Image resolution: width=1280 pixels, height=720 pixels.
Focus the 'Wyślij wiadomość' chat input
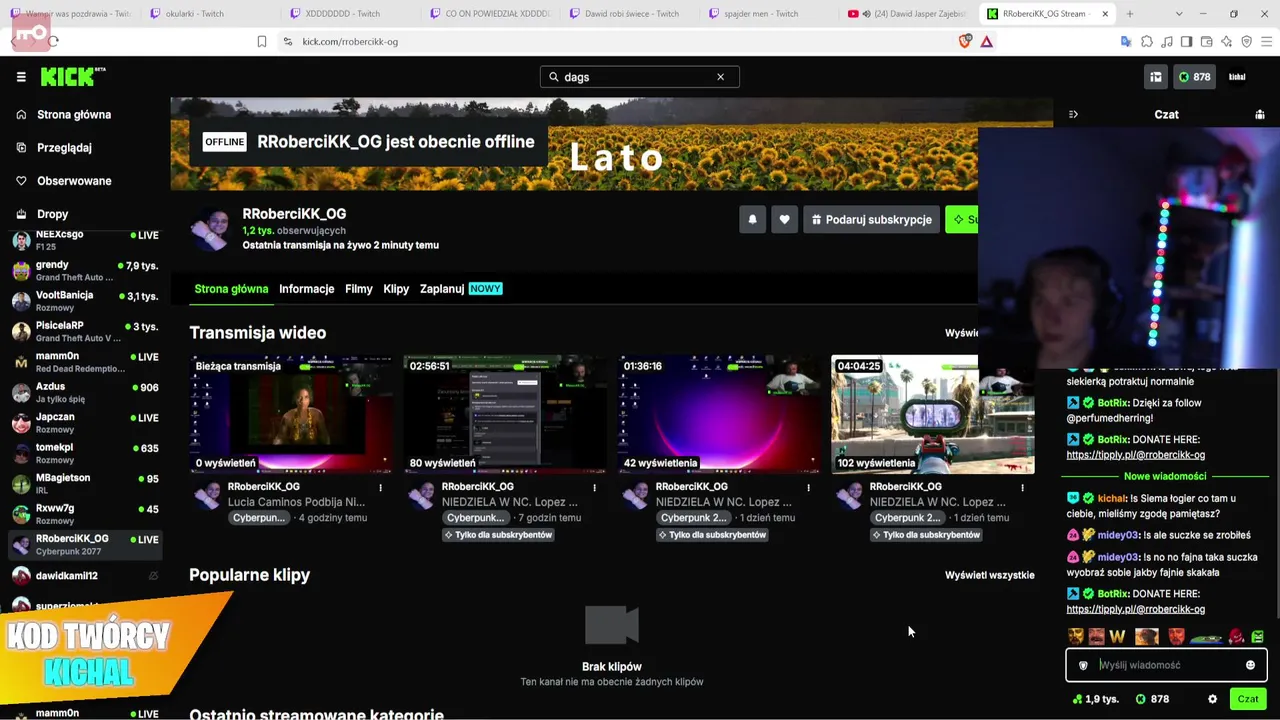tap(1167, 665)
